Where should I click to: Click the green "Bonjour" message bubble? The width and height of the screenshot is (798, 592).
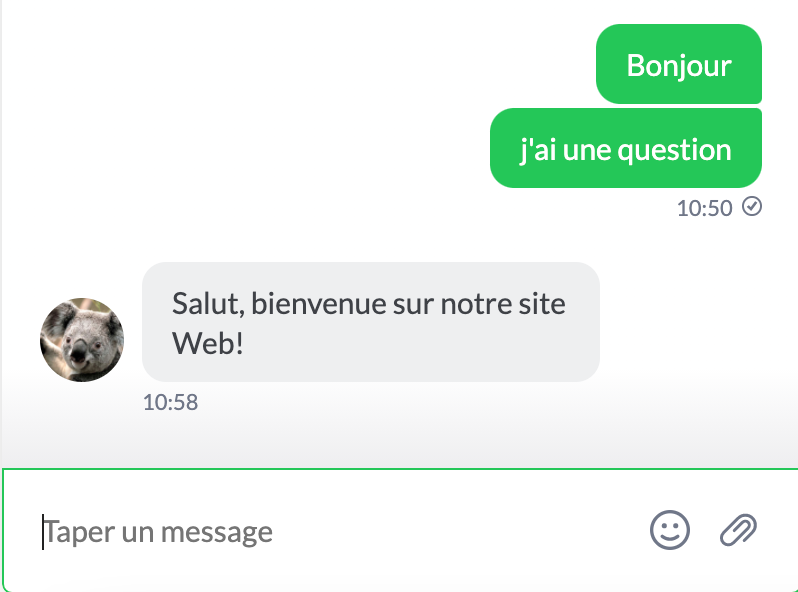679,65
